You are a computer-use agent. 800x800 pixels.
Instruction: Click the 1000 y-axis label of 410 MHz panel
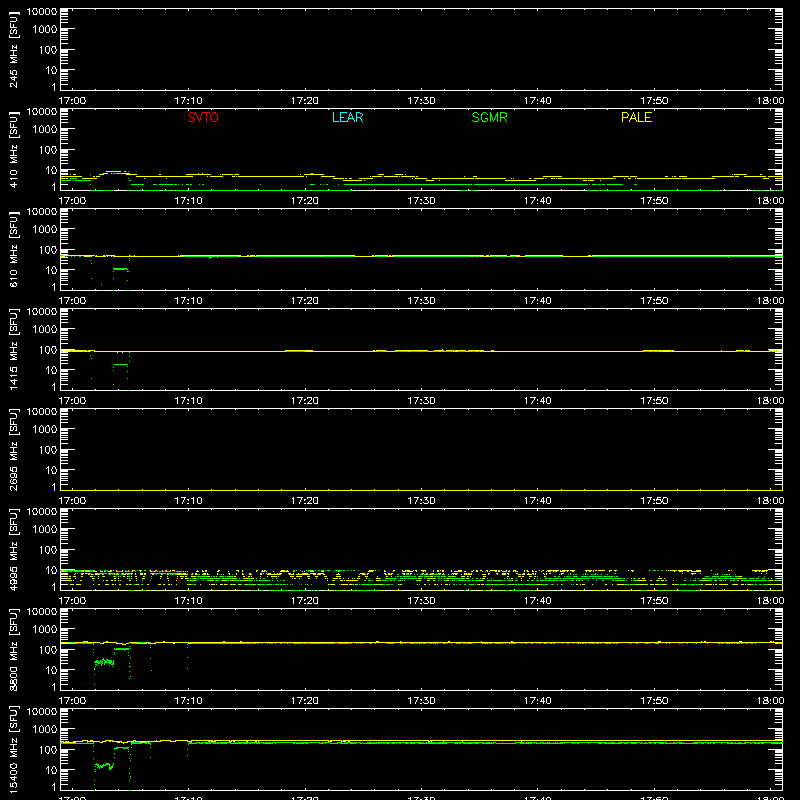pos(45,130)
